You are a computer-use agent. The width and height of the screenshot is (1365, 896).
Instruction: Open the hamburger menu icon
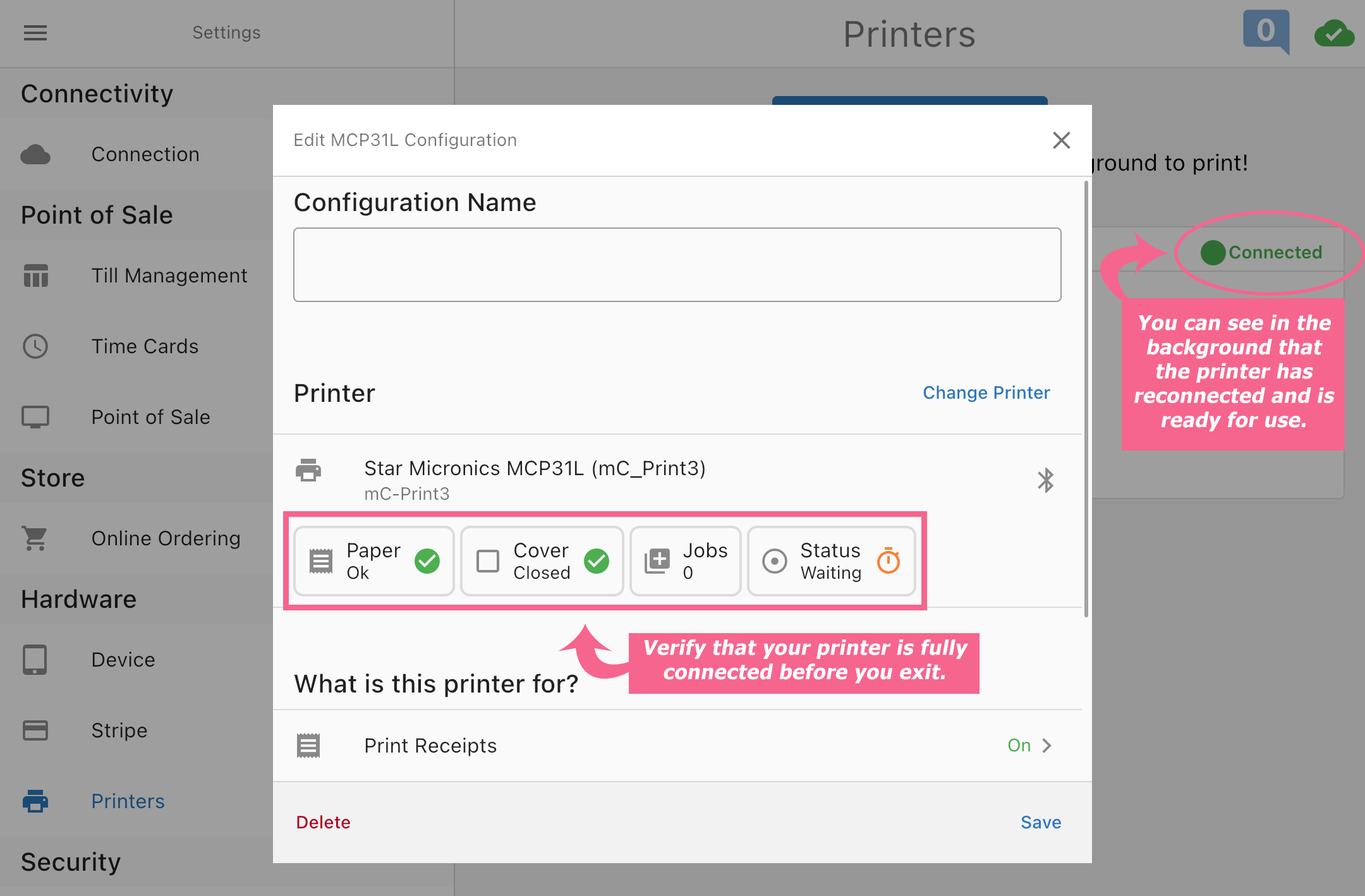tap(35, 33)
